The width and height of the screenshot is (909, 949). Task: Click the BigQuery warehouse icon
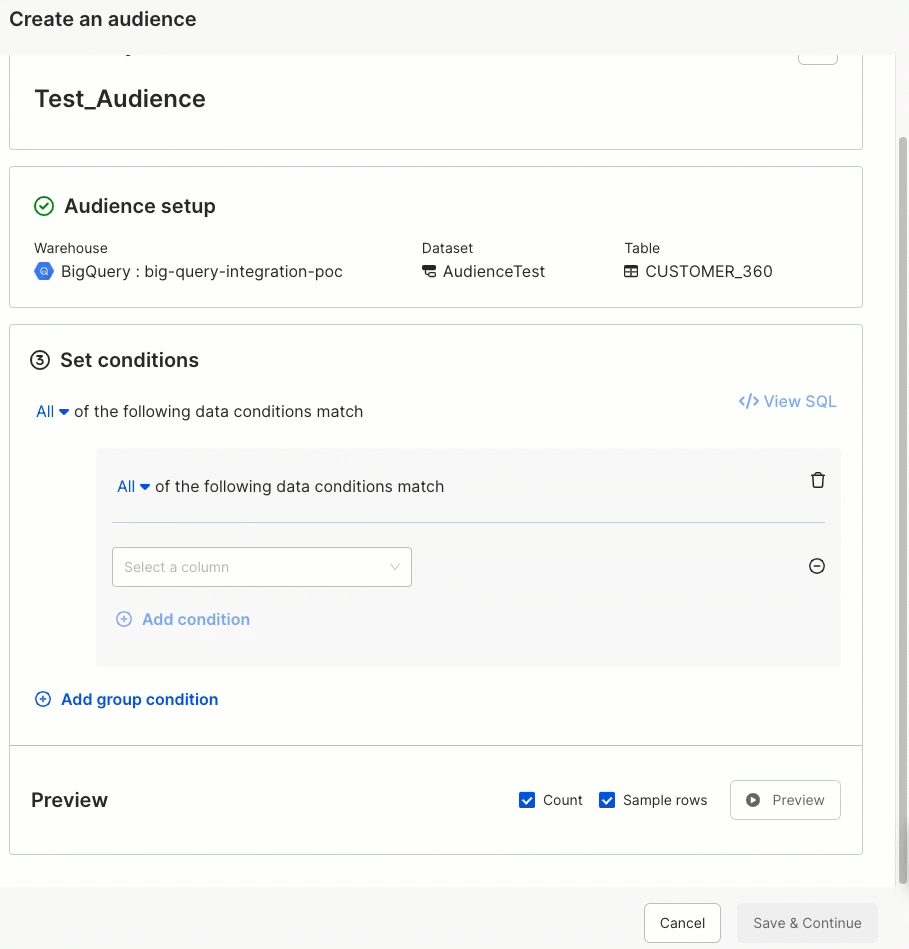pyautogui.click(x=44, y=271)
